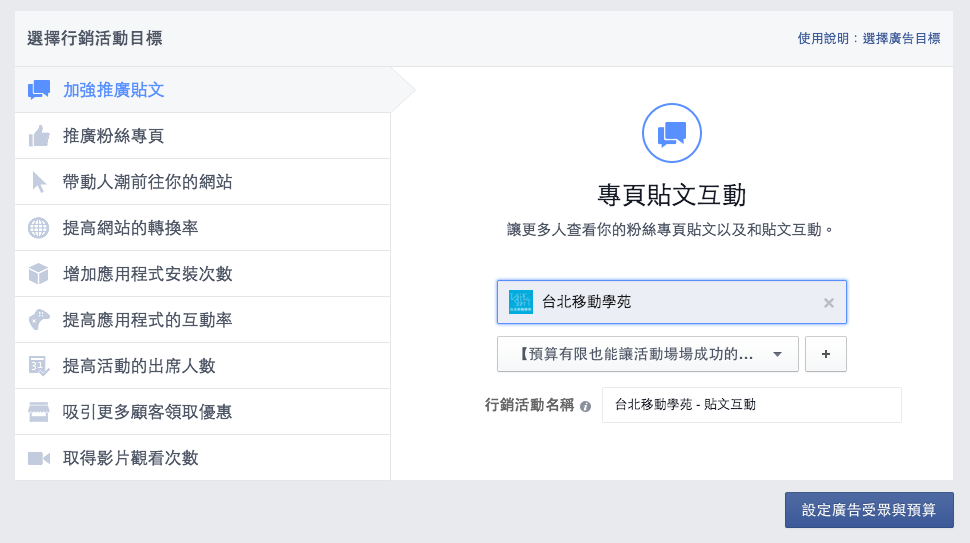Click the cursor arrow icon for 帶動人潮前往你的網站
Image resolution: width=970 pixels, height=543 pixels.
click(38, 182)
